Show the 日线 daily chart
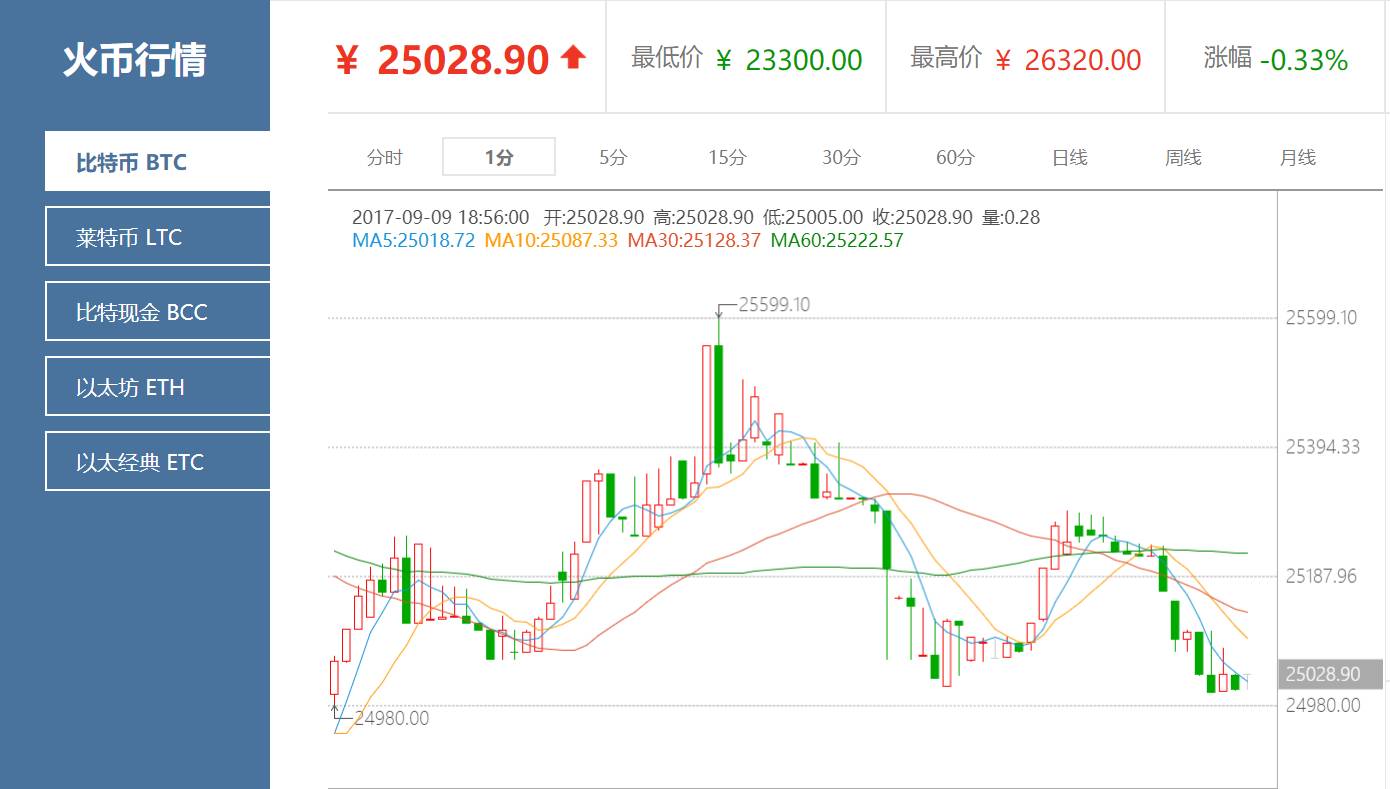Image resolution: width=1390 pixels, height=789 pixels. click(x=1069, y=157)
